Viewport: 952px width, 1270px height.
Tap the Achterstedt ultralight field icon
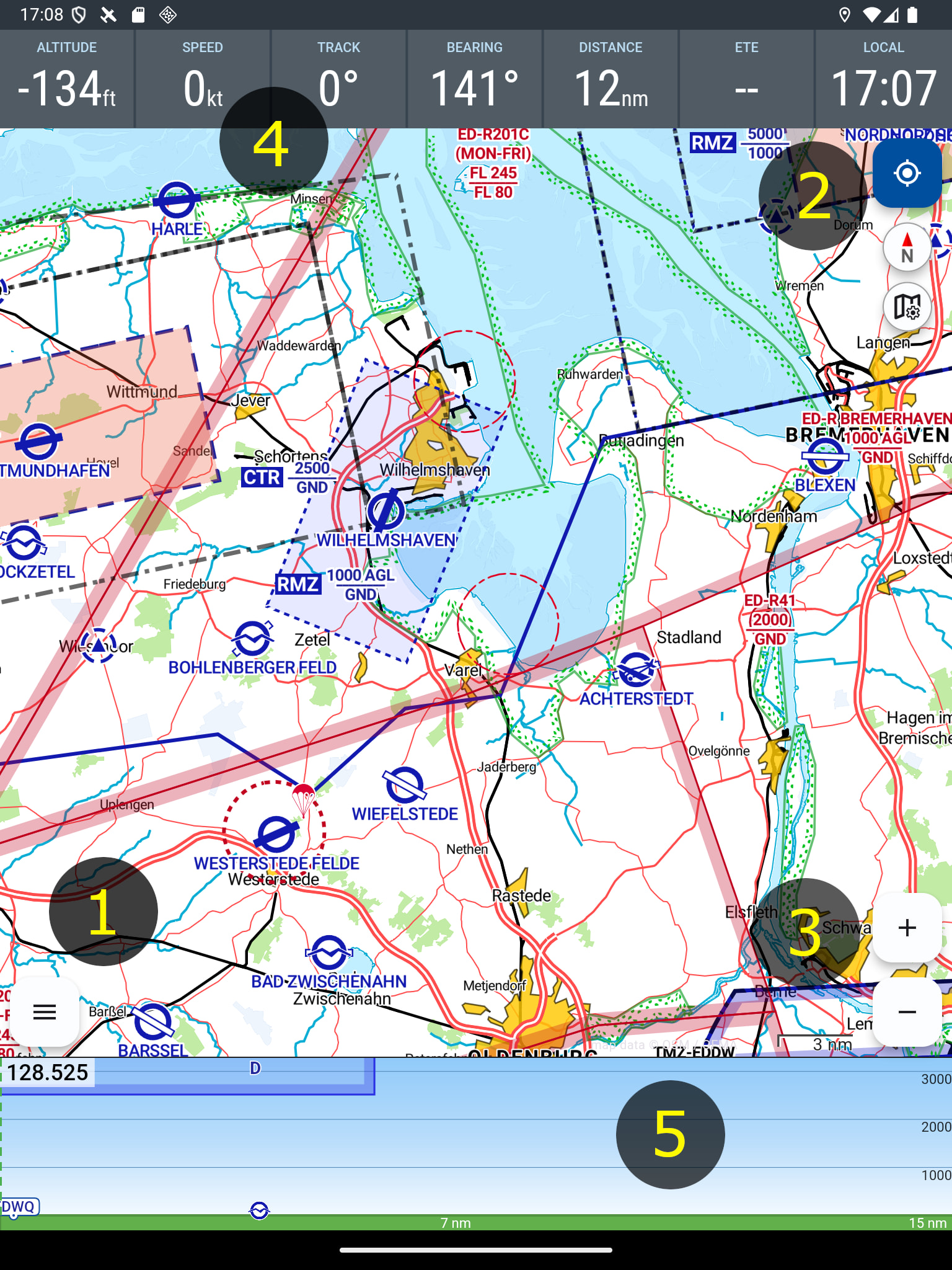(x=636, y=670)
